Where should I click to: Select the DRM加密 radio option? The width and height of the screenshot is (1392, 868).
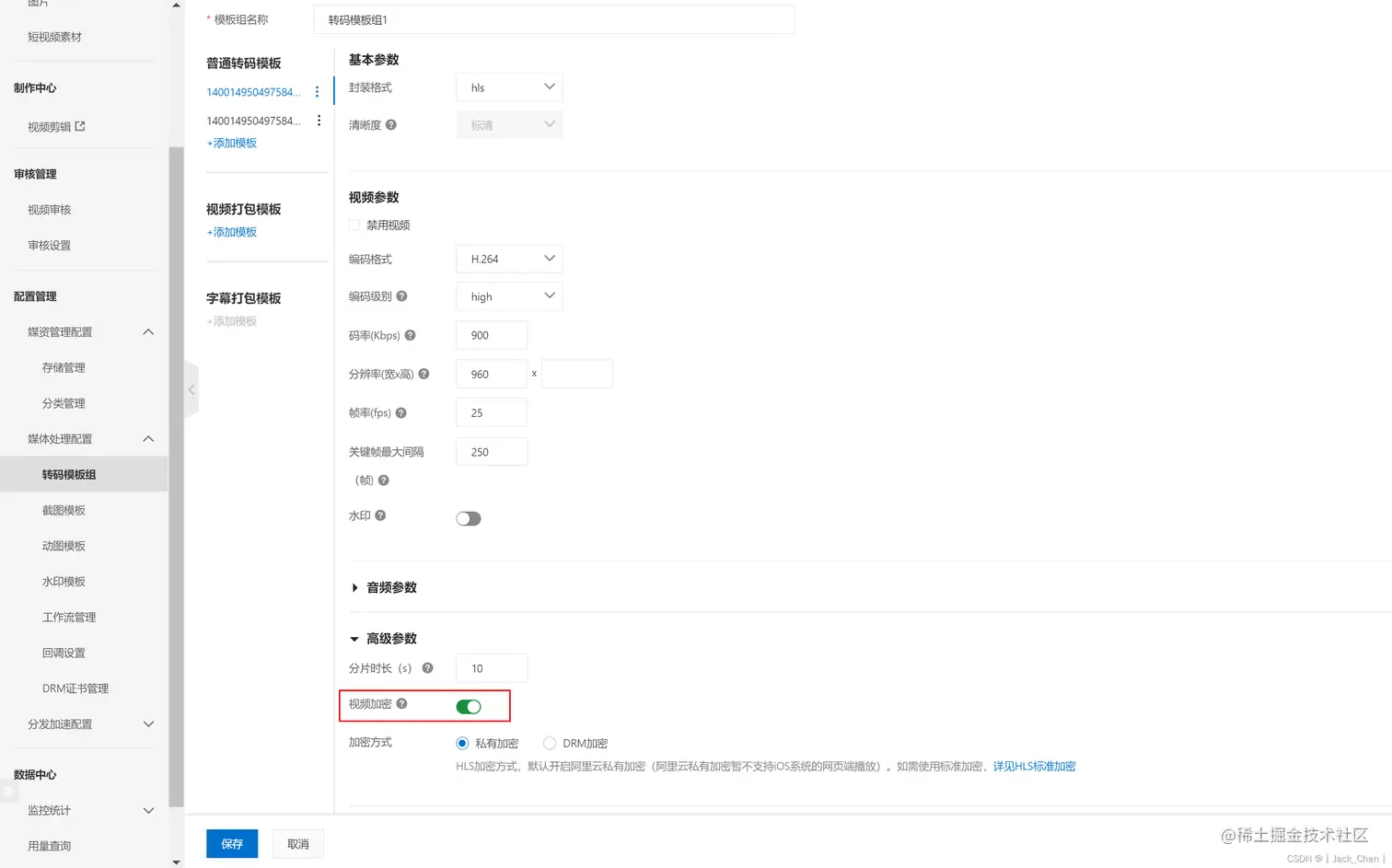click(550, 743)
